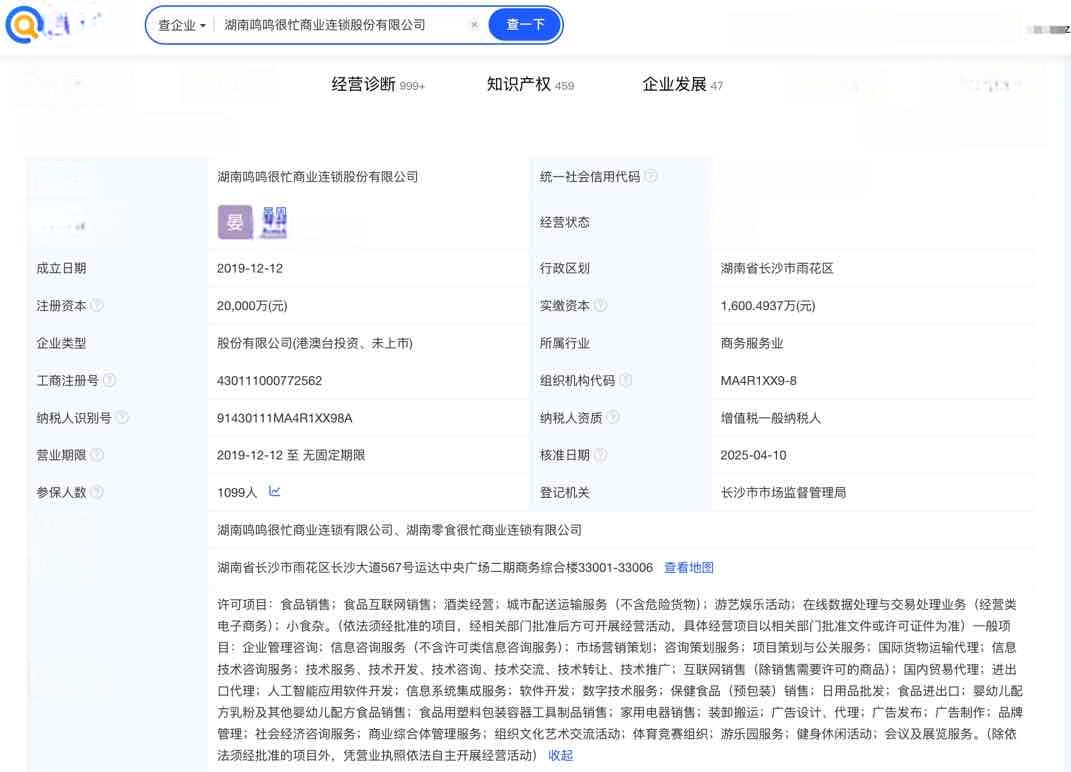Switch to the 经营诊断 tab
The height and width of the screenshot is (772, 1071).
pyautogui.click(x=378, y=85)
